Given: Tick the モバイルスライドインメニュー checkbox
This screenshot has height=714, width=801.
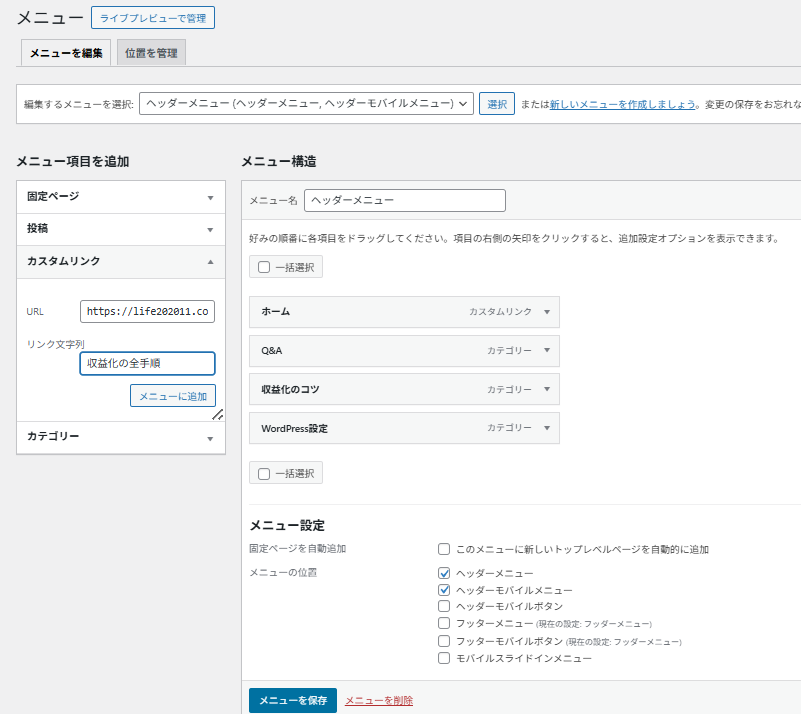Looking at the screenshot, I should click(x=444, y=658).
